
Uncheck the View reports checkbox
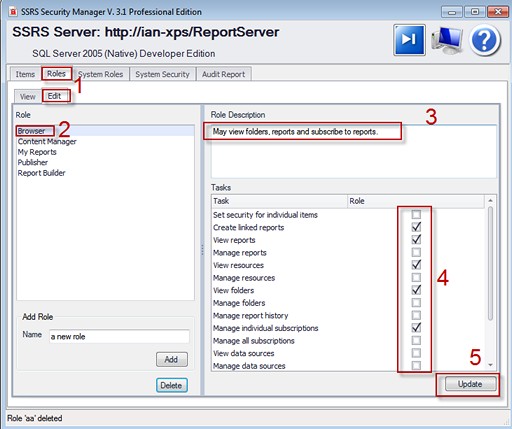[416, 240]
